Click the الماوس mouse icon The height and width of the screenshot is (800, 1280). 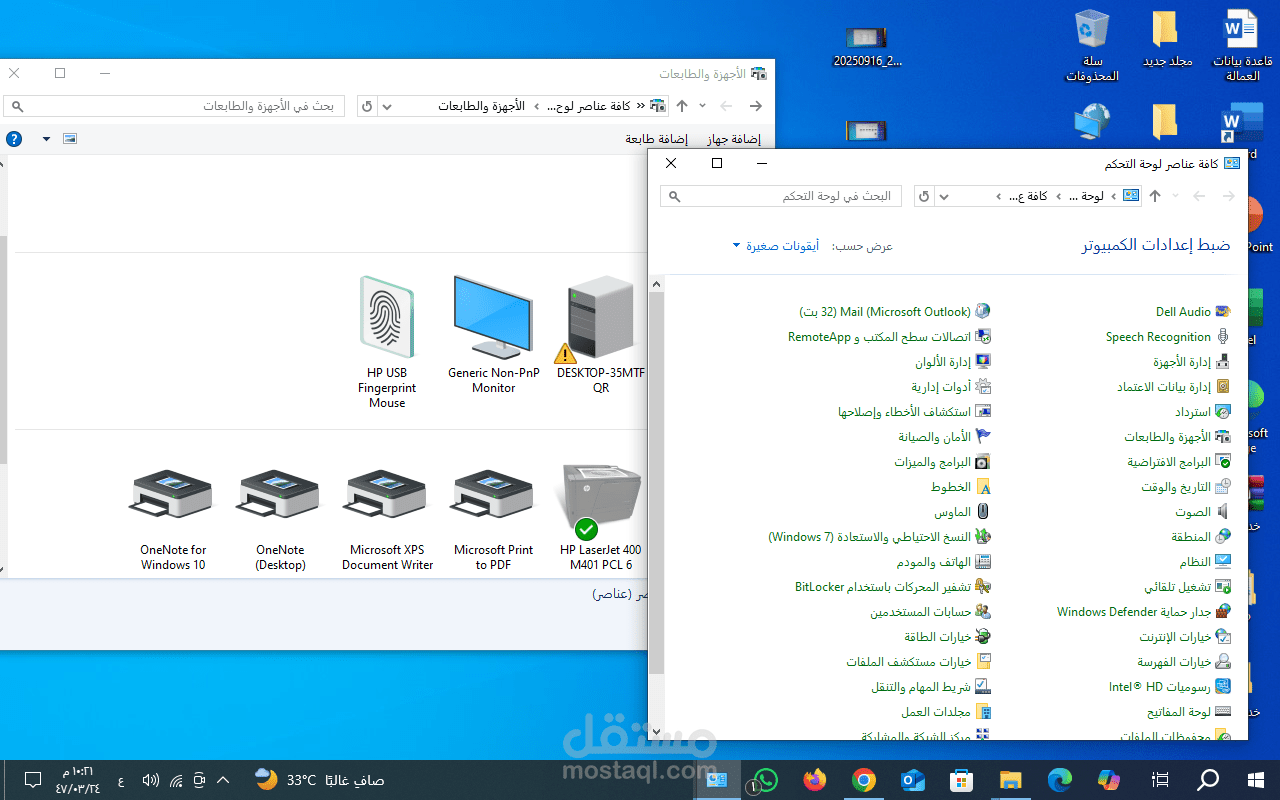[x=983, y=512]
